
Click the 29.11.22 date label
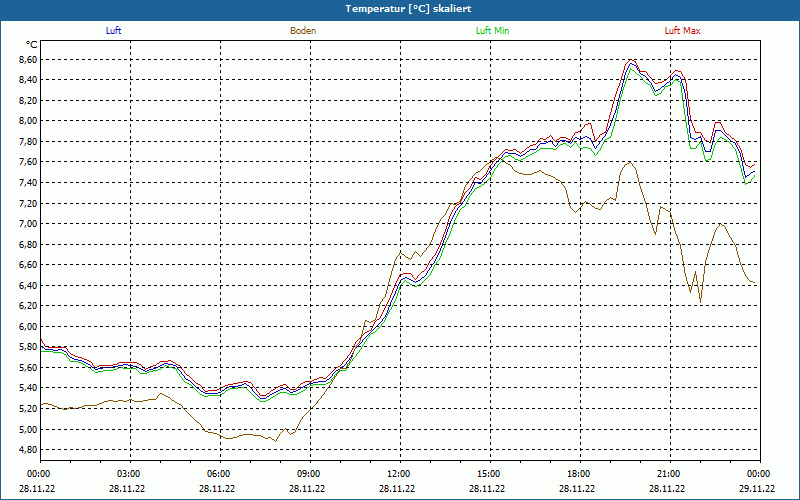click(757, 488)
